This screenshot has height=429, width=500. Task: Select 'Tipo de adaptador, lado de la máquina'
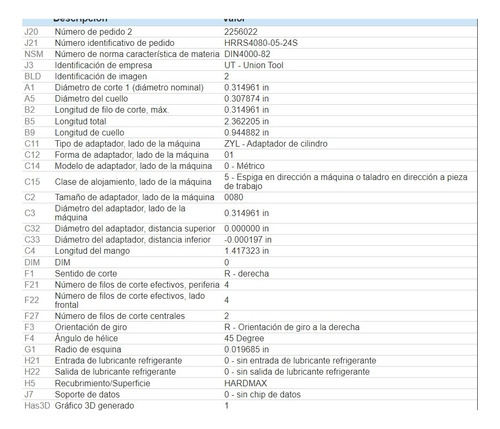(127, 144)
